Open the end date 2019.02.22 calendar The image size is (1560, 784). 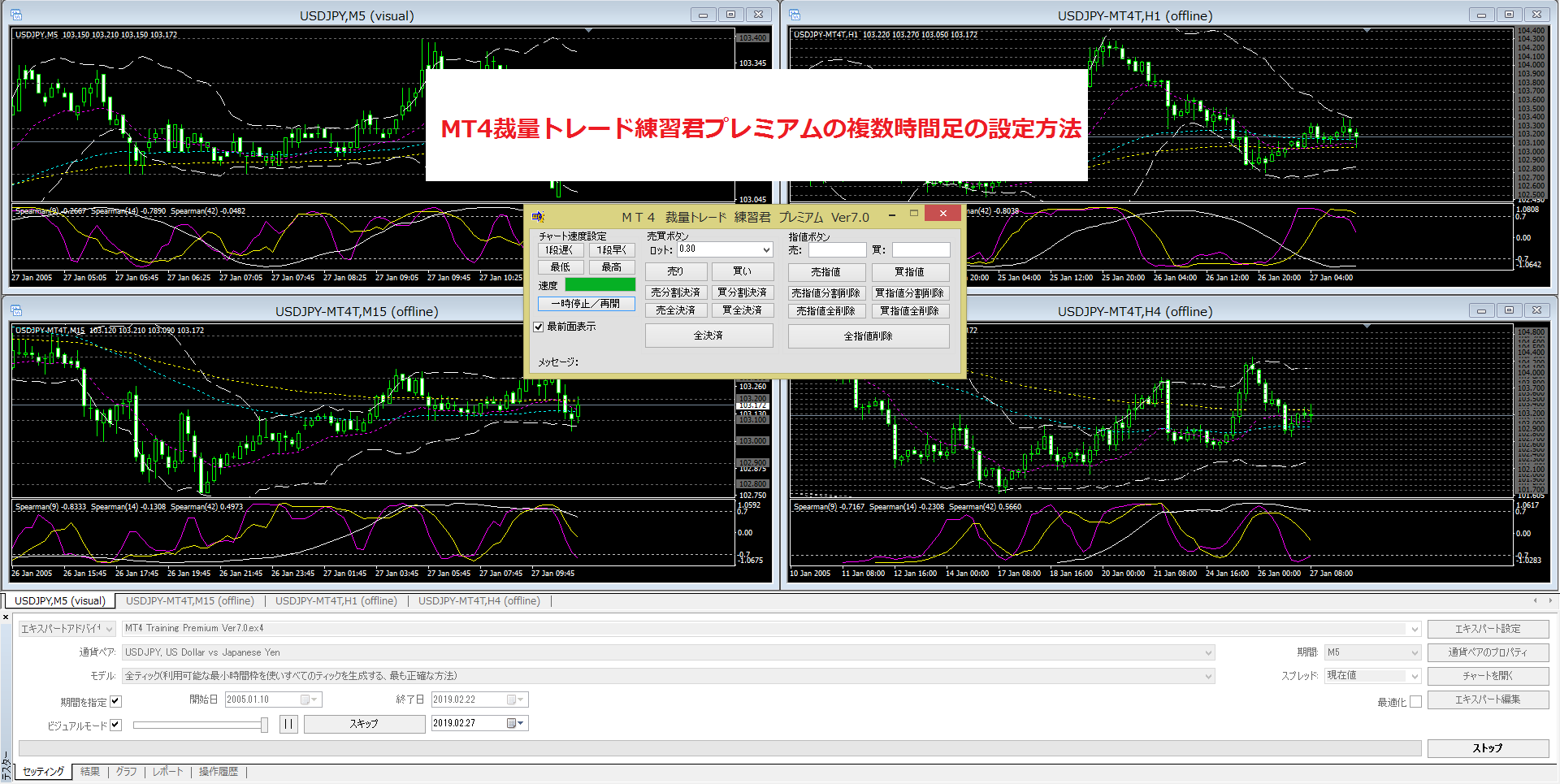point(517,700)
